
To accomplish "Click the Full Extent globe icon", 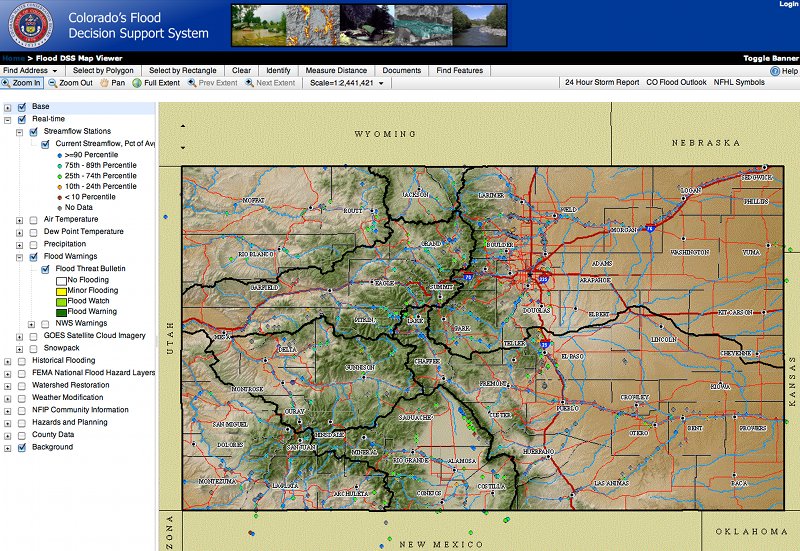I will pyautogui.click(x=156, y=83).
